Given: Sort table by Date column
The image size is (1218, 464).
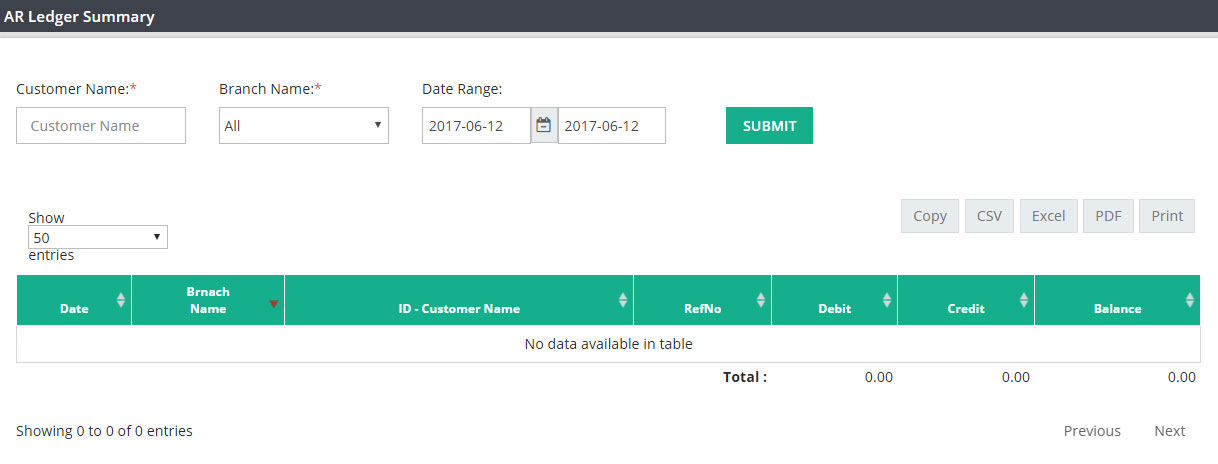Looking at the screenshot, I should 74,300.
